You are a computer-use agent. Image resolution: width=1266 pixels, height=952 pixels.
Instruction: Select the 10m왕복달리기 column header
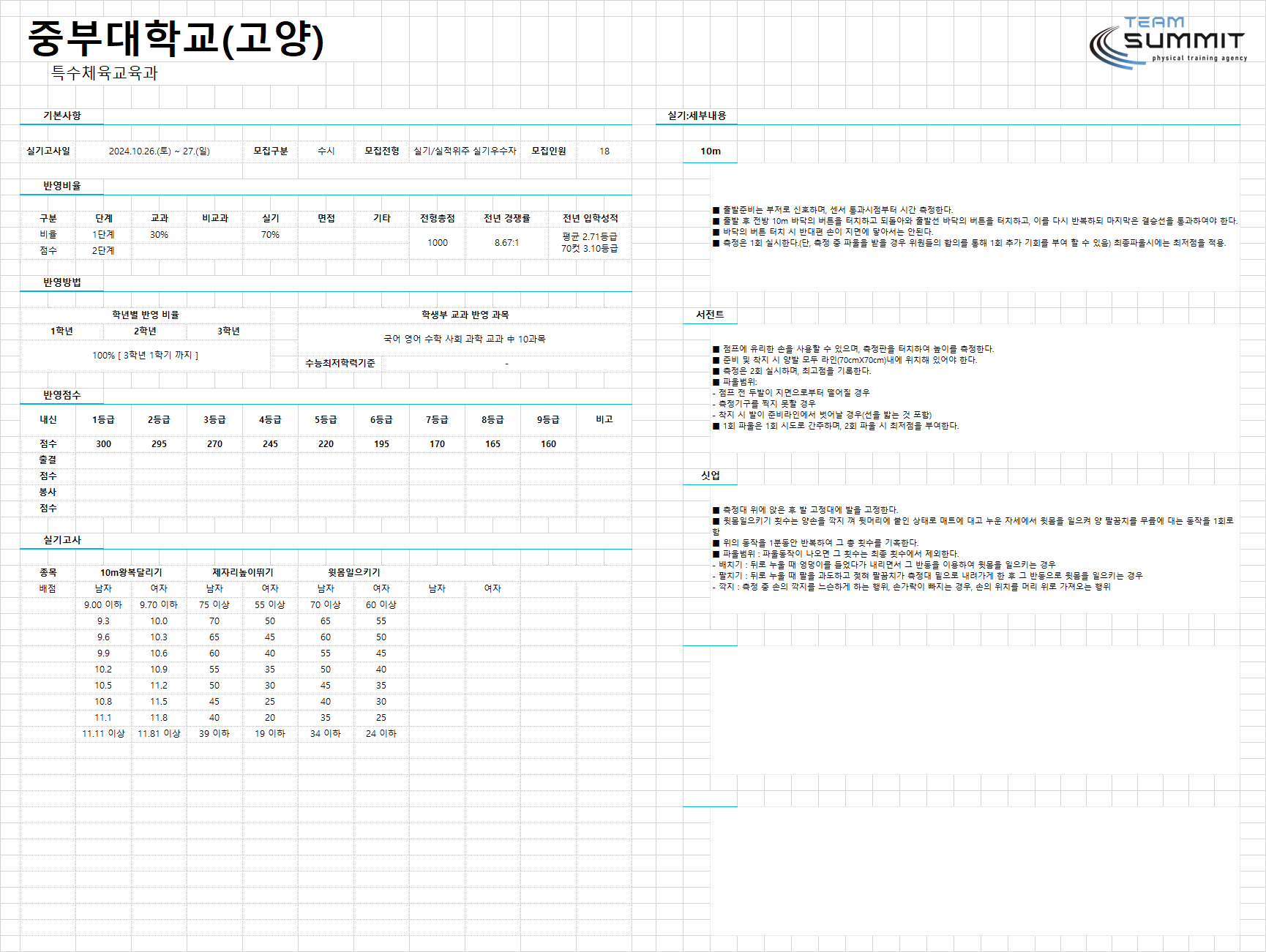[x=131, y=572]
